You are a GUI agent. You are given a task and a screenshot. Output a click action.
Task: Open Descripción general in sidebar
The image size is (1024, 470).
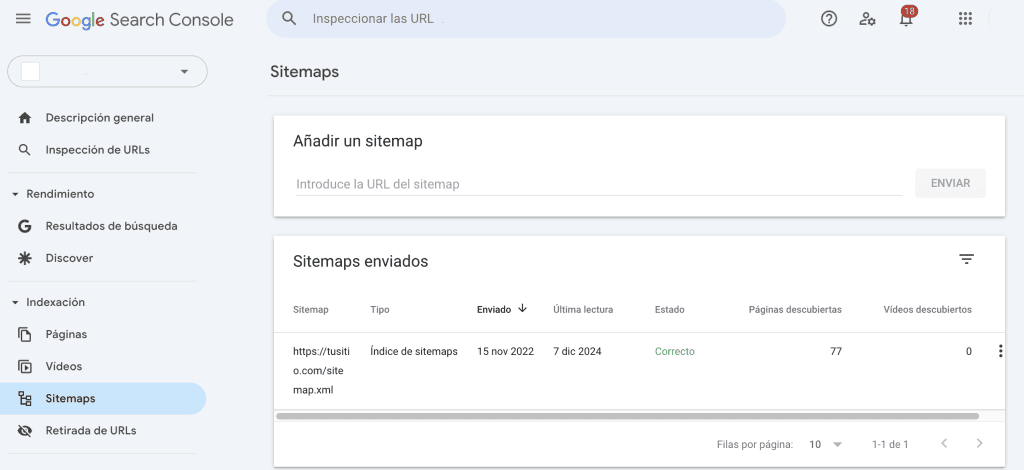pos(99,118)
